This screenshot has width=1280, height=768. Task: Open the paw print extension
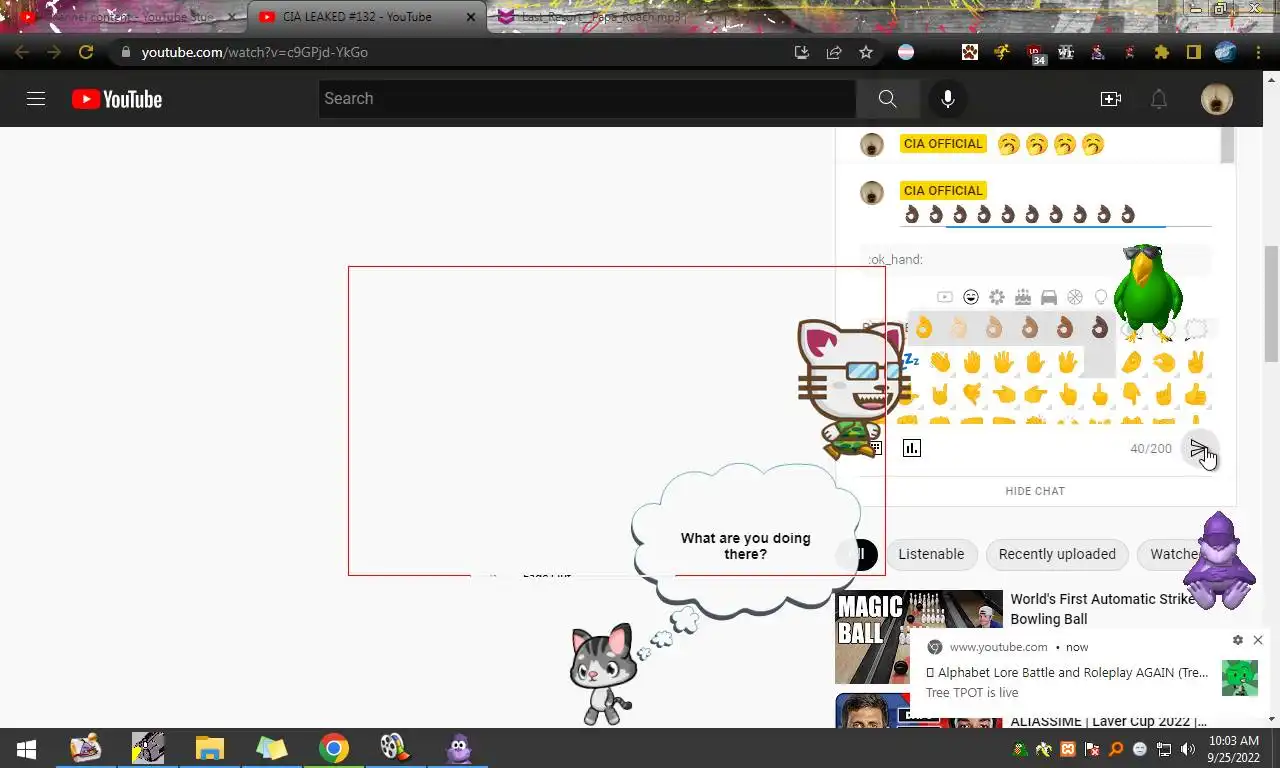(x=970, y=52)
